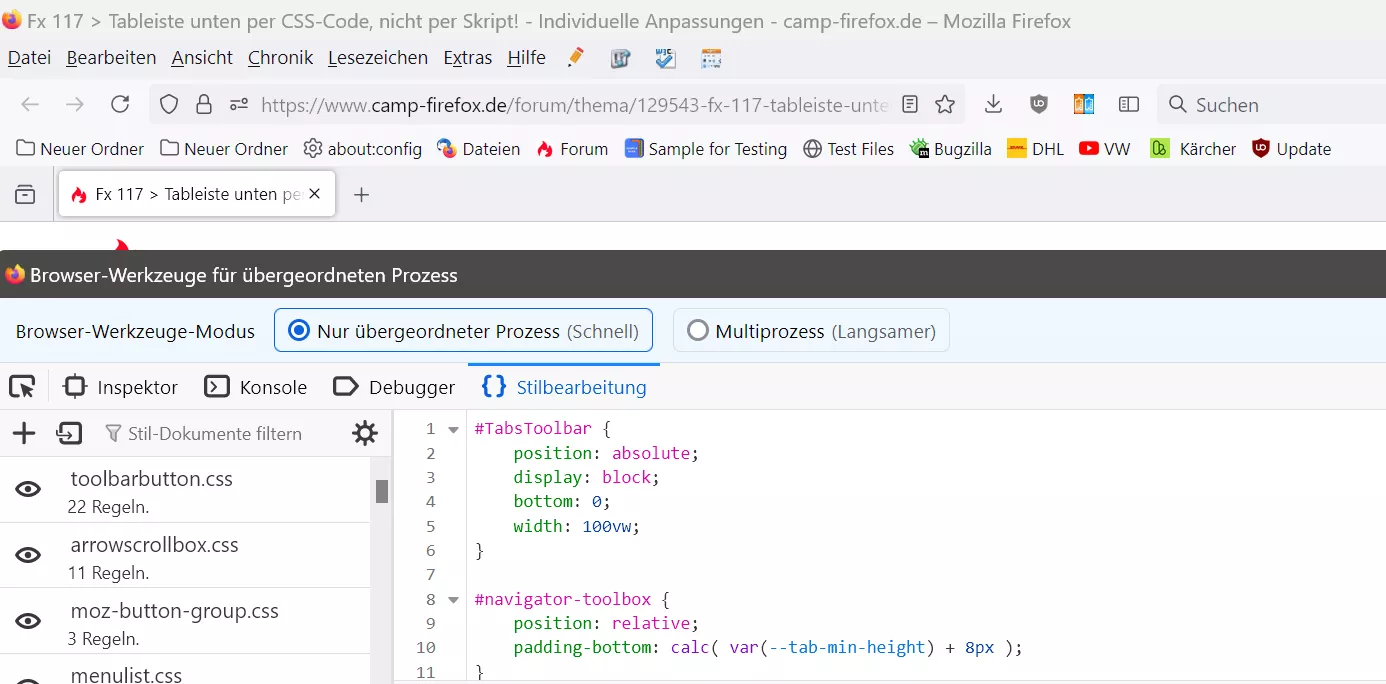This screenshot has height=684, width=1386.
Task: Open the list all tabs button
Action: tap(25, 194)
